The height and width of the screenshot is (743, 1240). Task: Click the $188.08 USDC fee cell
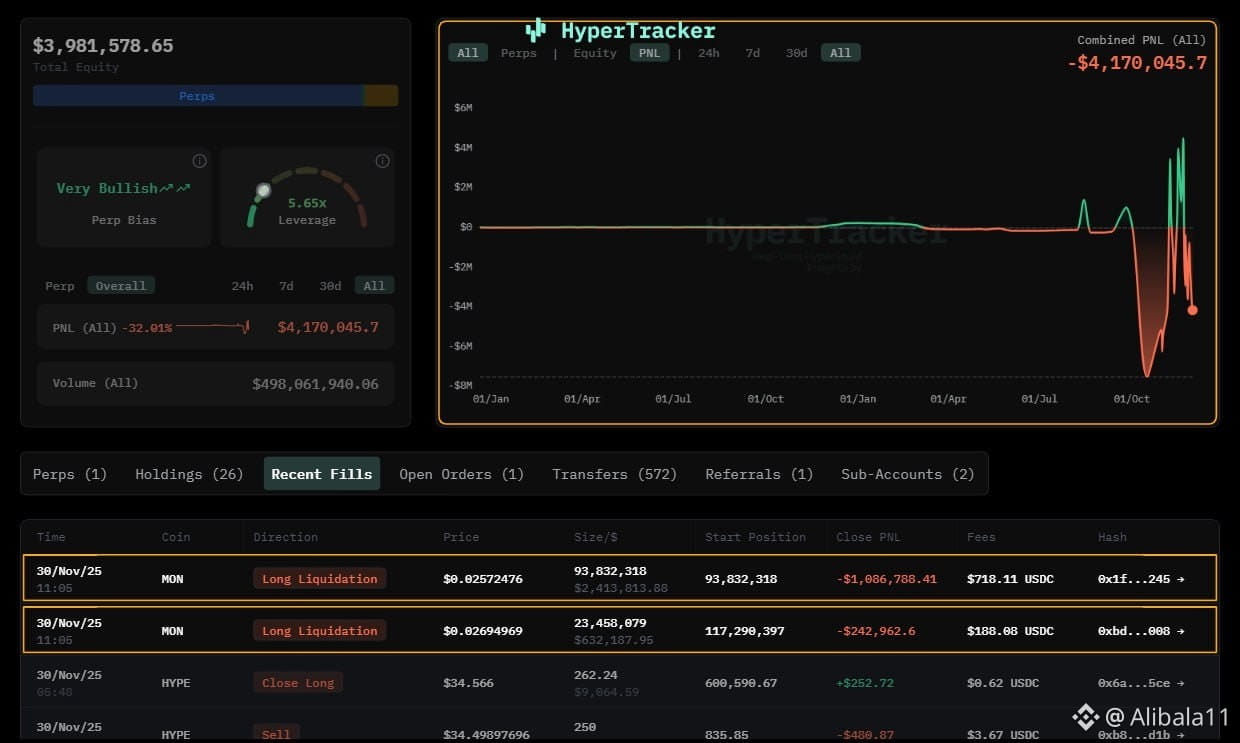click(x=1010, y=631)
